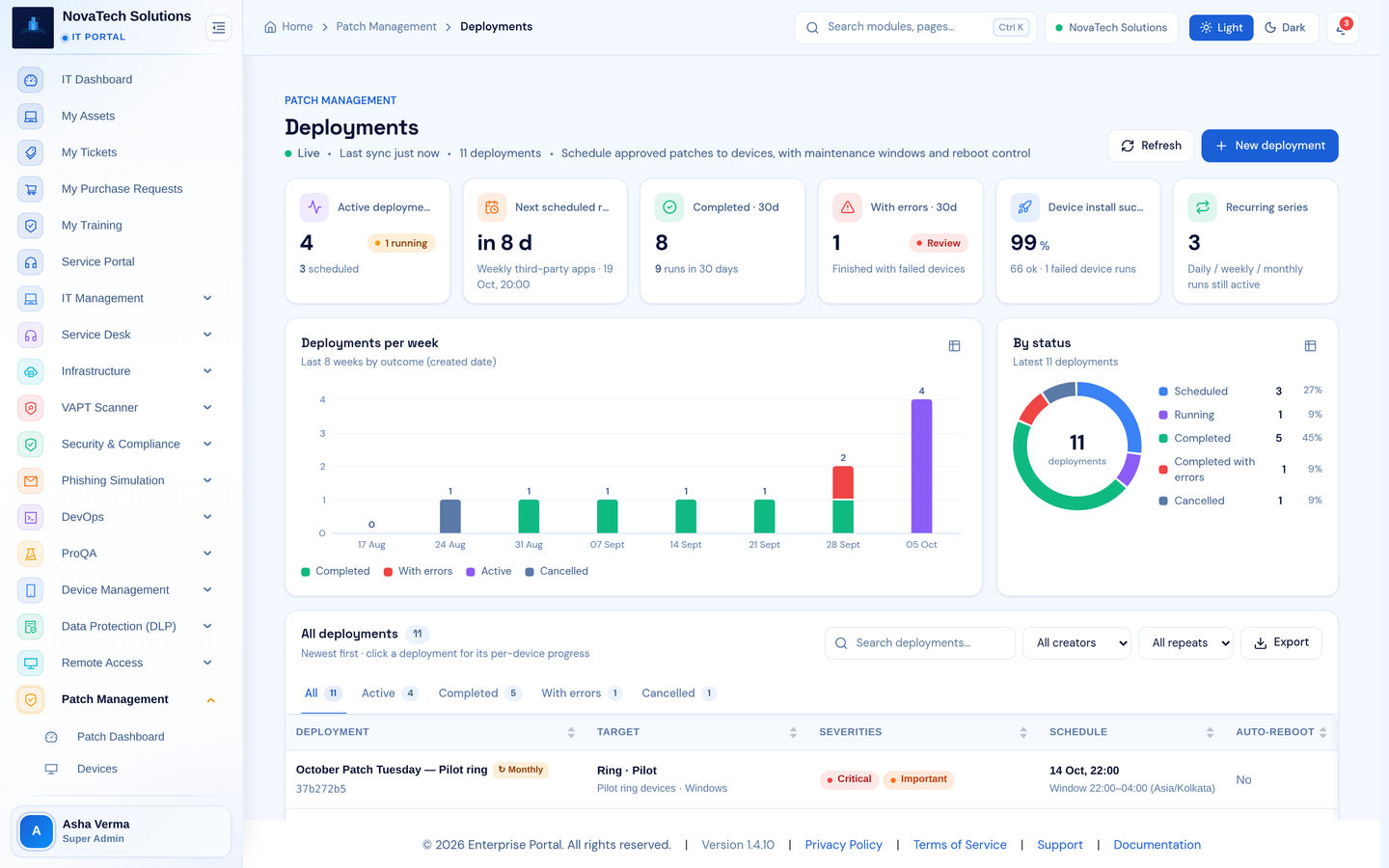Click the red With errors bar for 28 Sept
Image resolution: width=1389 pixels, height=868 pixels.
pos(843,482)
